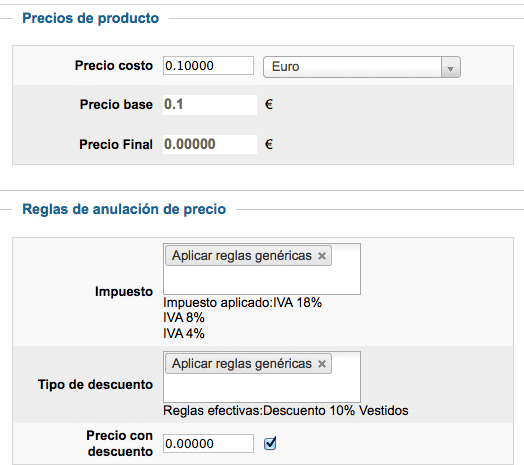Open the Tipo de descuento multi-select empty area
This screenshot has width=524, height=465.
click(x=262, y=388)
